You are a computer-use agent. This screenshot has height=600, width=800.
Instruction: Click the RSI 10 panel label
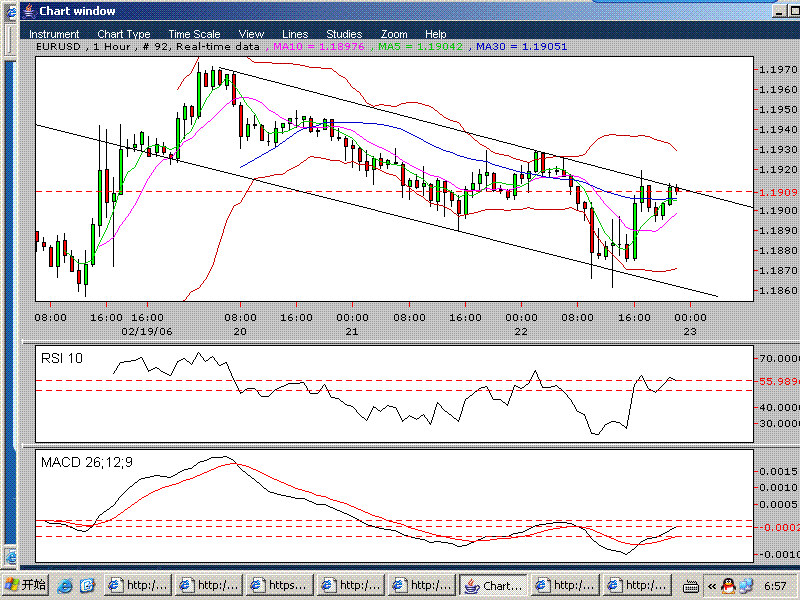point(62,358)
